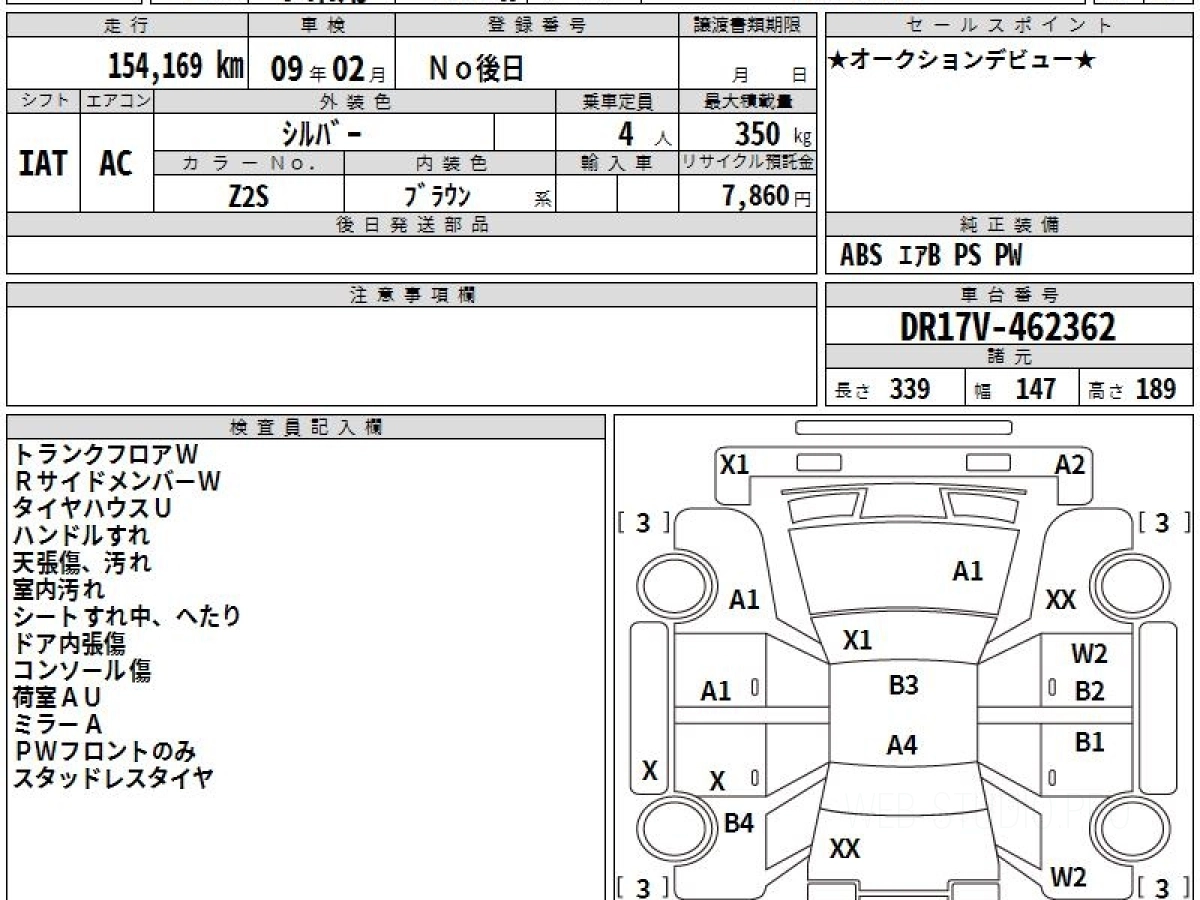This screenshot has height=900, width=1200.
Task: Select the 登録番号 header
Action: point(537,25)
